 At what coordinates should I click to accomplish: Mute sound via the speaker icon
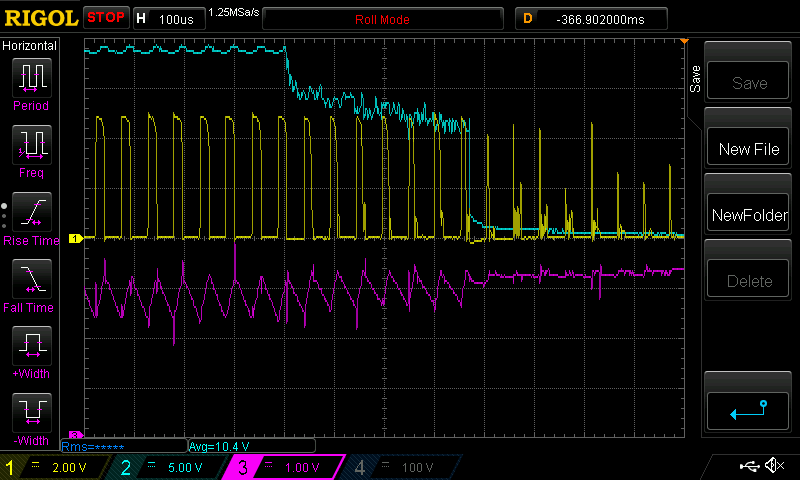coord(774,466)
